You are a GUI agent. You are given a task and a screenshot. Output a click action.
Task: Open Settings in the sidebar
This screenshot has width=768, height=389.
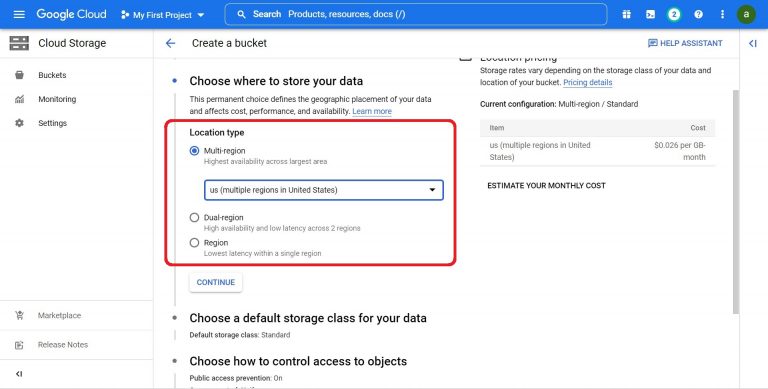point(52,123)
